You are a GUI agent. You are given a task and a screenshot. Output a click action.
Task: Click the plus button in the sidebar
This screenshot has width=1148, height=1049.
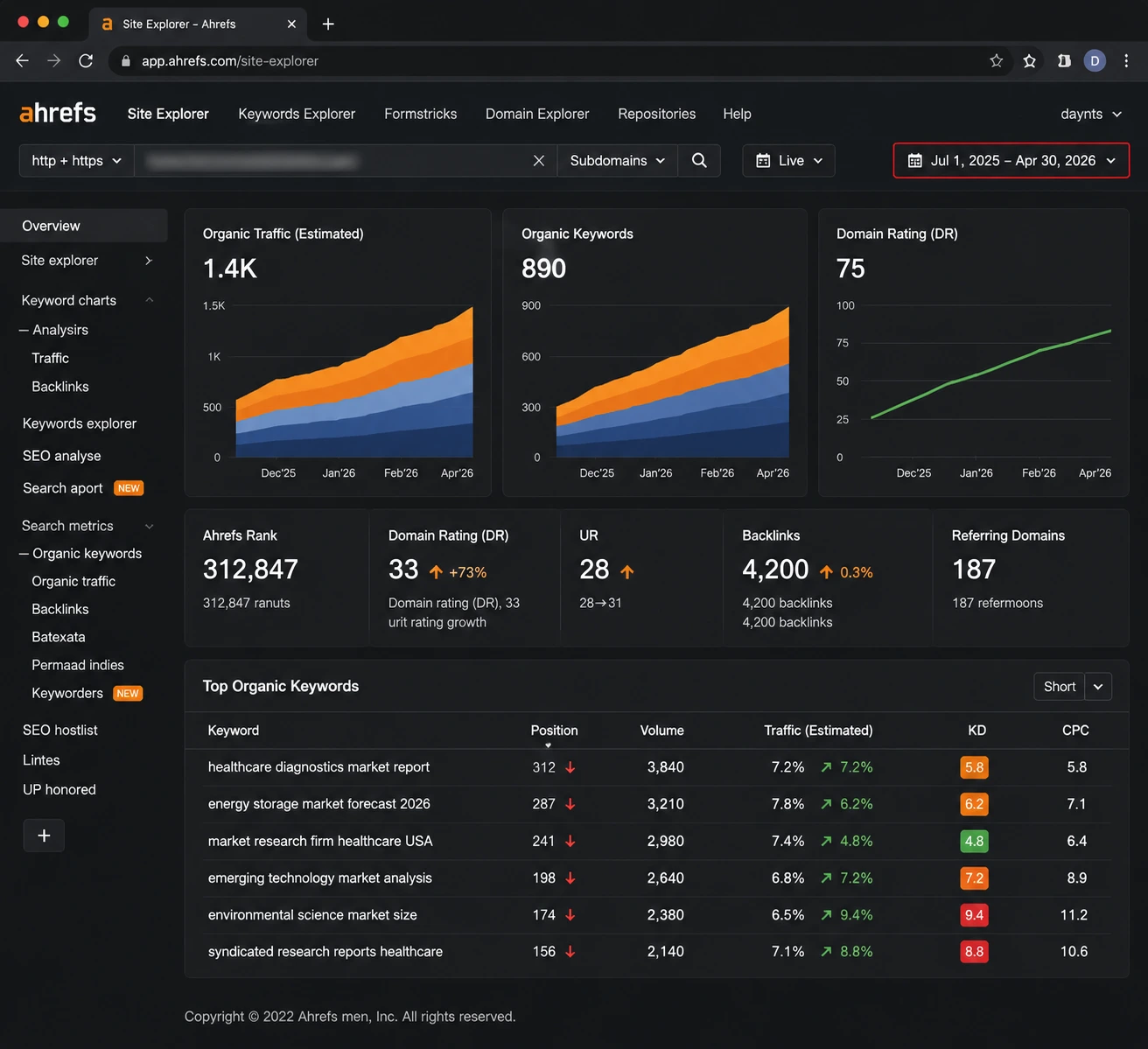point(44,836)
